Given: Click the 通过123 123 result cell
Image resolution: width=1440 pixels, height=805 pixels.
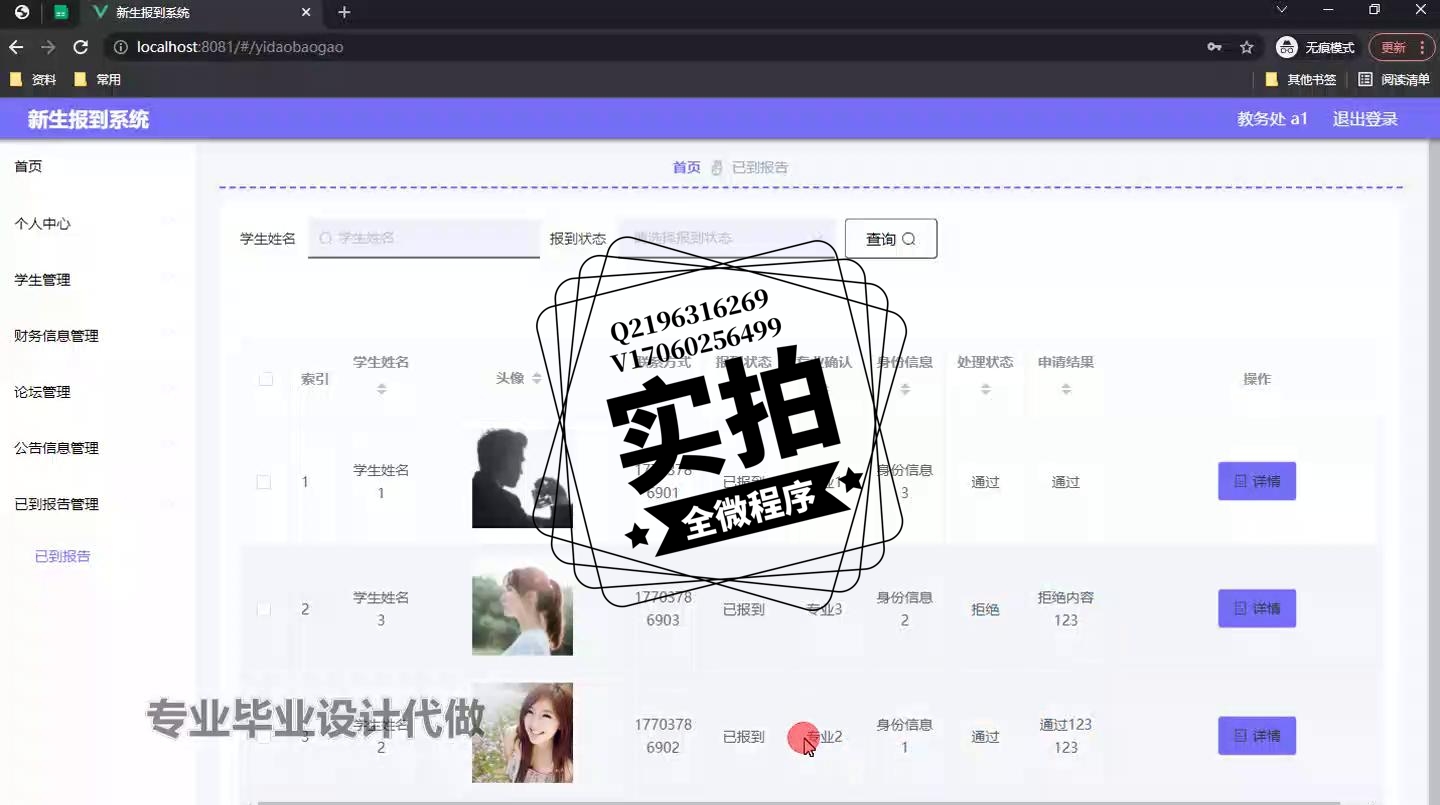Looking at the screenshot, I should [1066, 736].
